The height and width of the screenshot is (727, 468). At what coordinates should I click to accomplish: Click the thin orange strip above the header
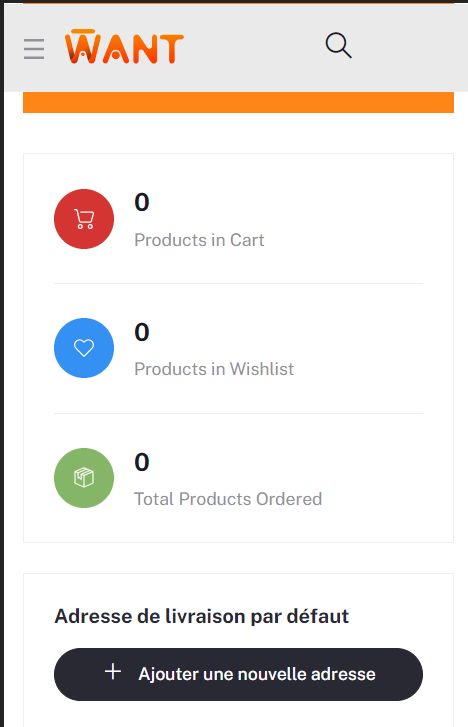pyautogui.click(x=238, y=2)
